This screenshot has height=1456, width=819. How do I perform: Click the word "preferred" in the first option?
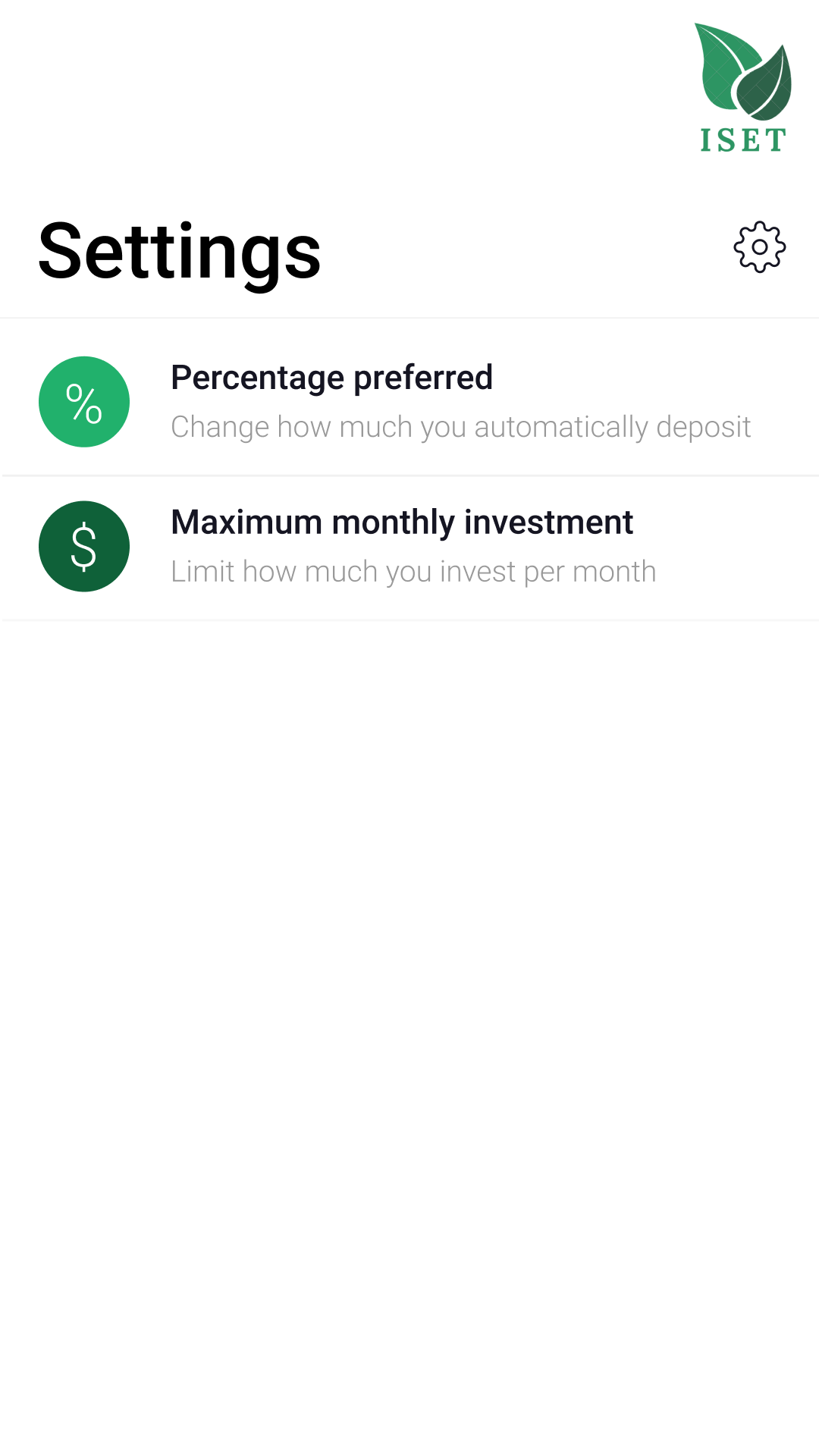click(423, 378)
